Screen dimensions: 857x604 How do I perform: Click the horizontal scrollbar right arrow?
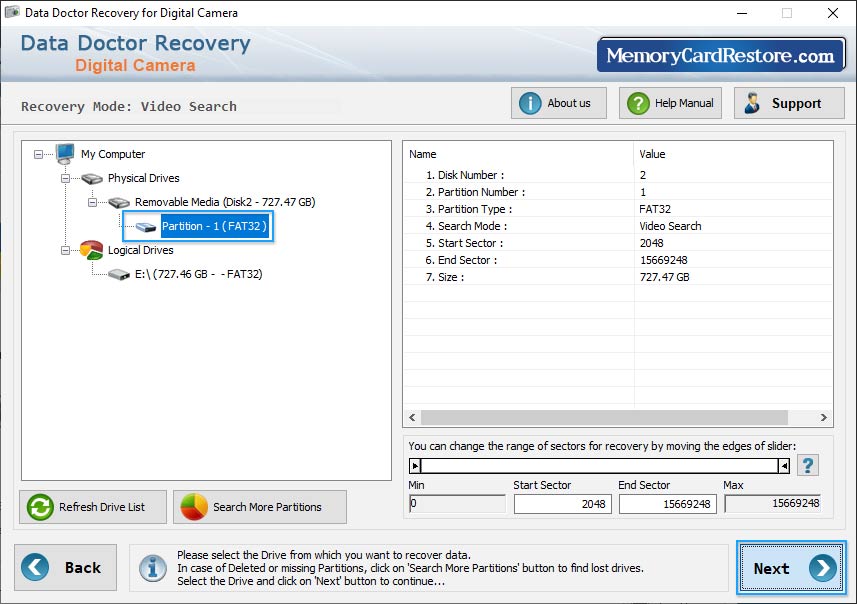coord(824,418)
